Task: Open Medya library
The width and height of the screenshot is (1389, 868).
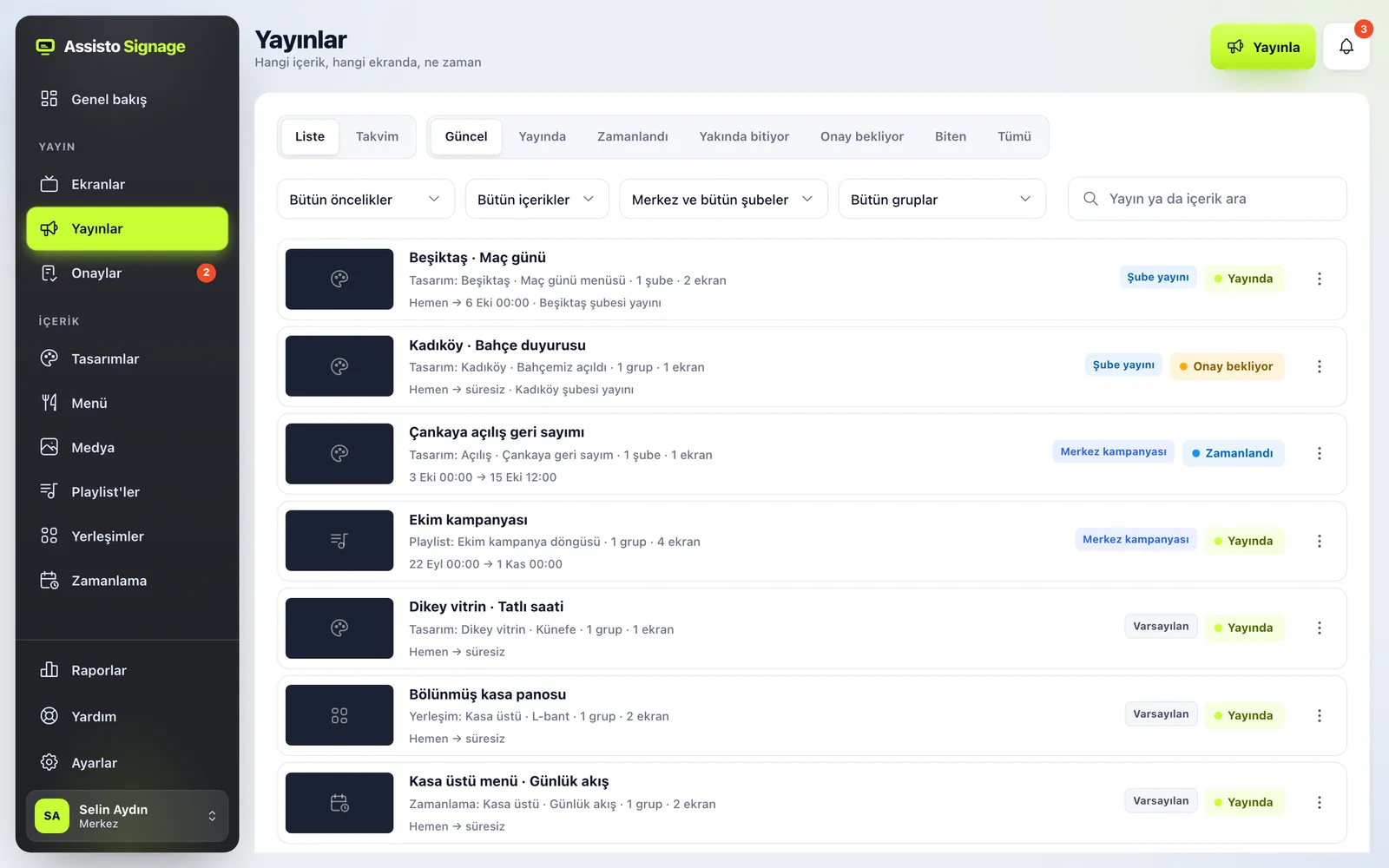Action: 127,447
